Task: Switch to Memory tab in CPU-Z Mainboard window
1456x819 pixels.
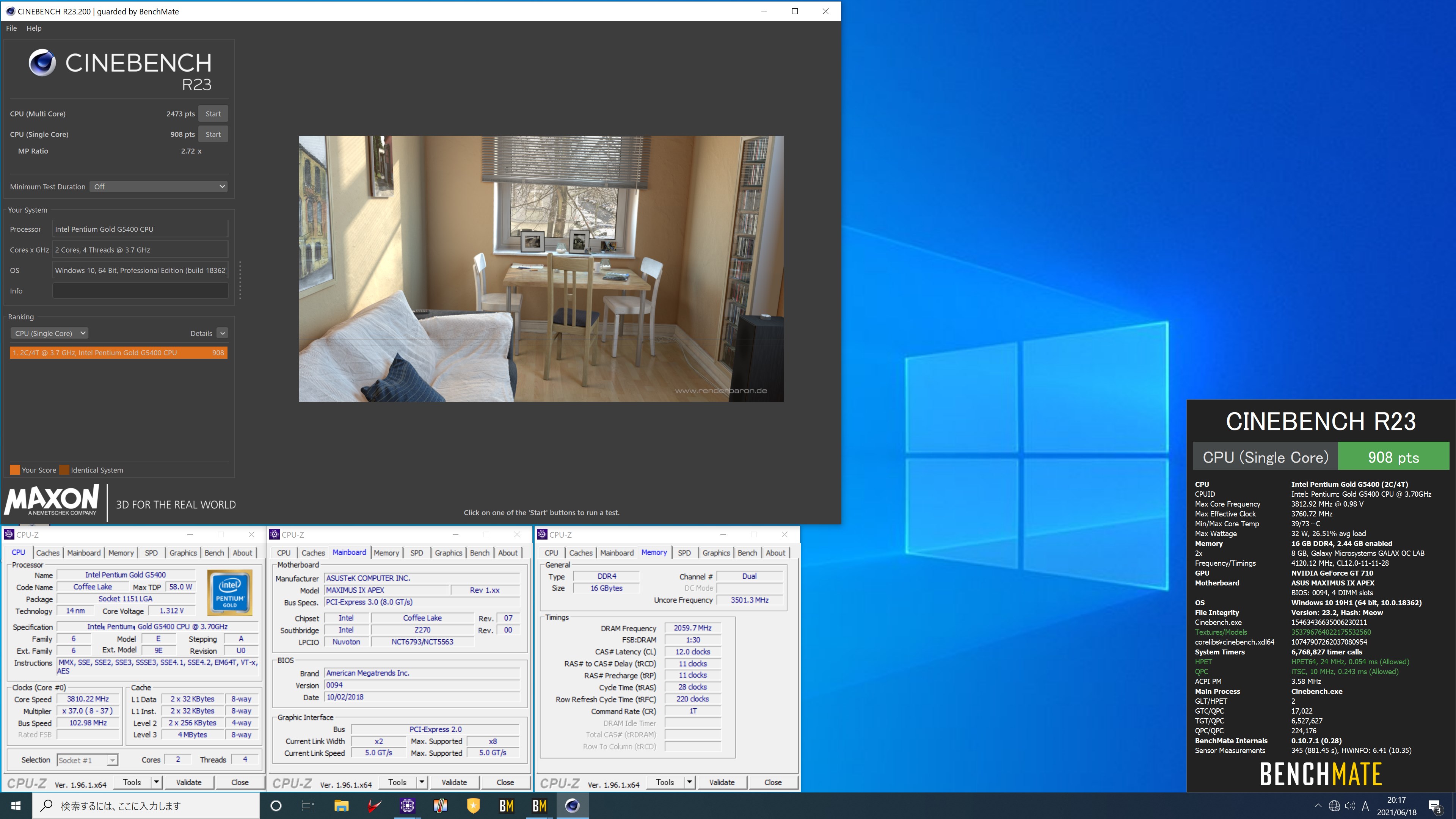Action: [387, 553]
